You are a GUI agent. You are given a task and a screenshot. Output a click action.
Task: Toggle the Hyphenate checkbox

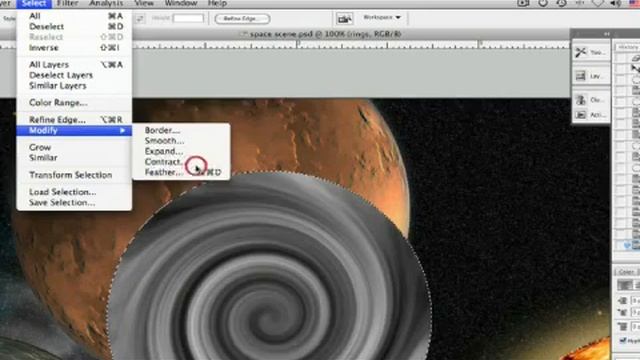pos(622,340)
